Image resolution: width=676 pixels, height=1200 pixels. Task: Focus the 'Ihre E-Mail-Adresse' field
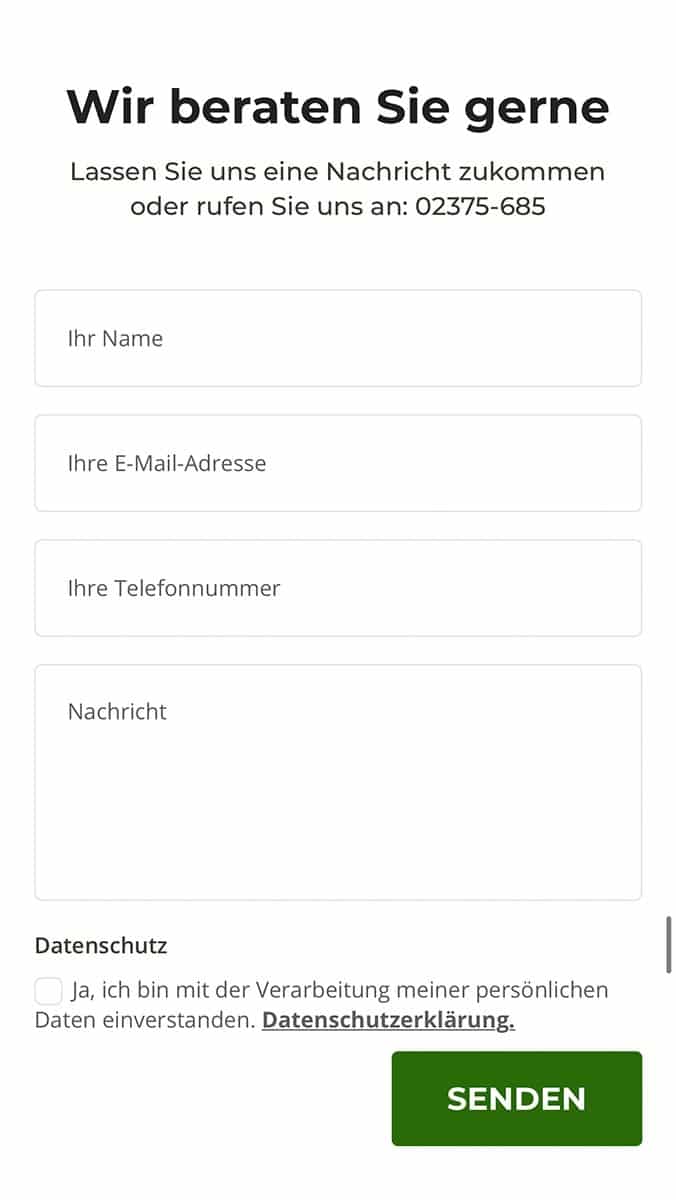pos(338,463)
